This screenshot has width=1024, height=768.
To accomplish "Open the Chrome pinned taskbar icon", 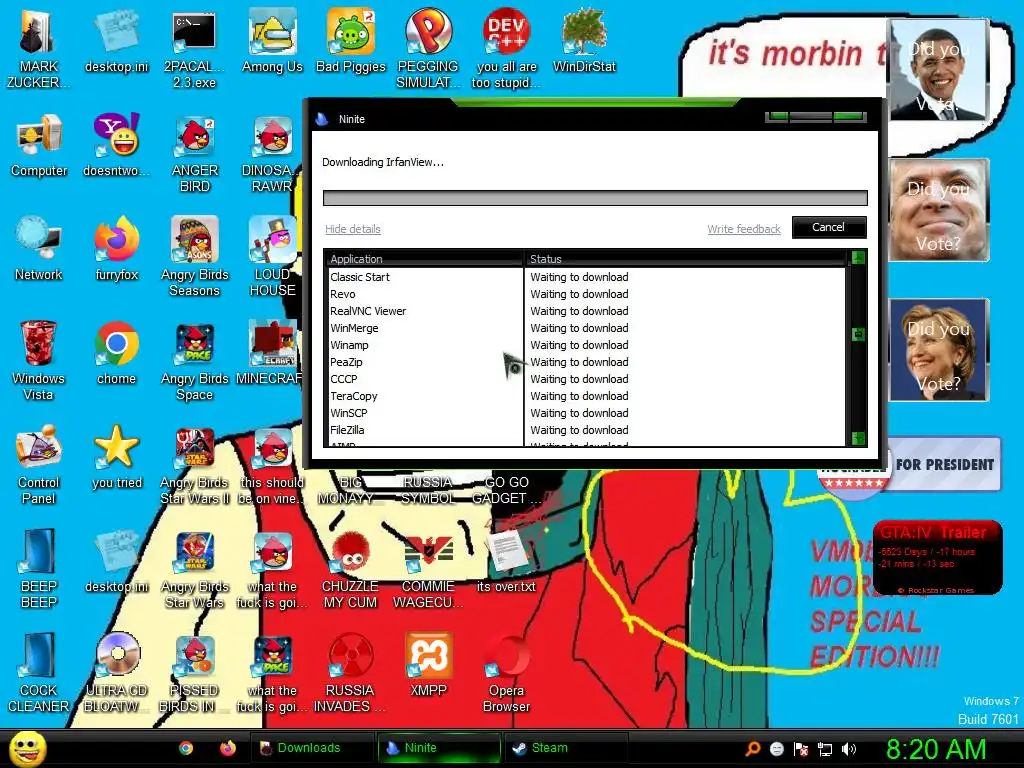I will pos(186,748).
